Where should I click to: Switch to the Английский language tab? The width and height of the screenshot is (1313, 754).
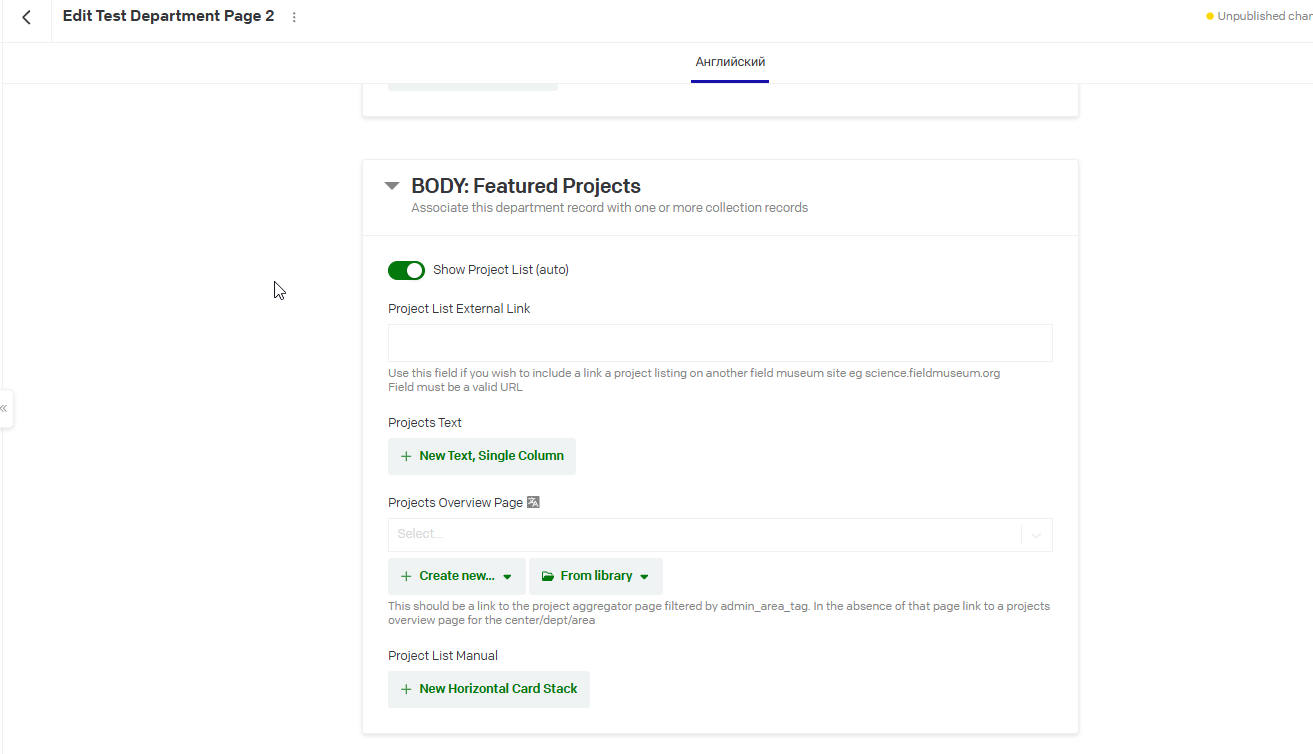(730, 62)
